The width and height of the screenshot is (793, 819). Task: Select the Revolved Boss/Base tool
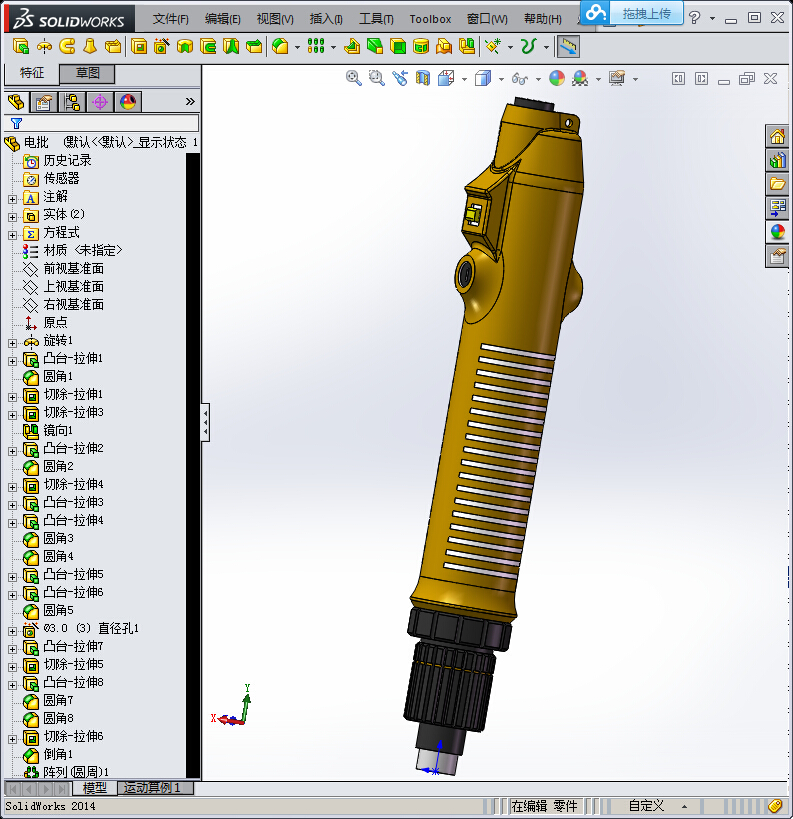[44, 46]
